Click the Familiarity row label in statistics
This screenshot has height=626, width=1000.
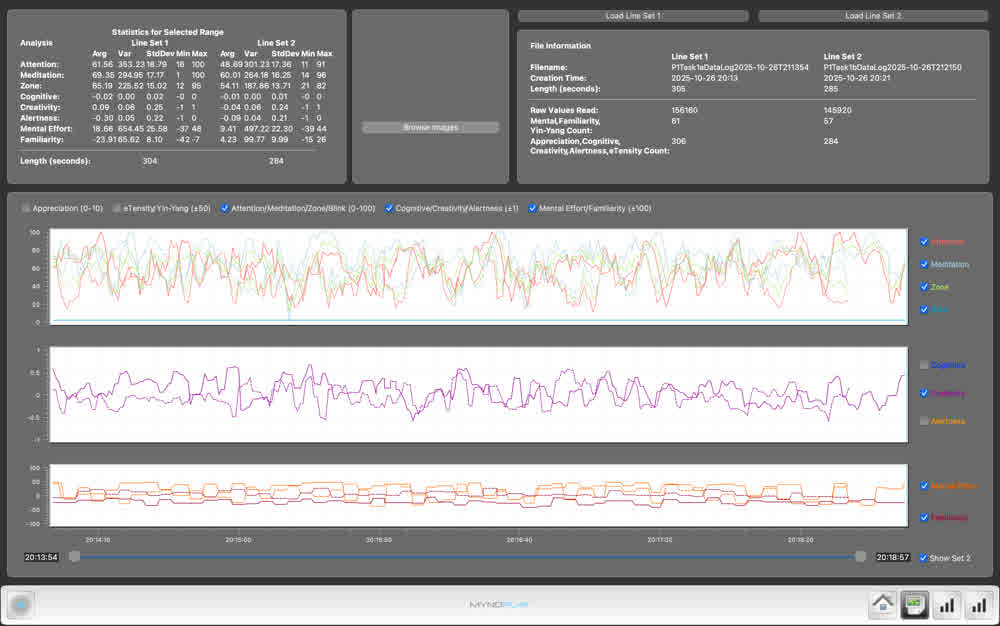pyautogui.click(x=41, y=140)
